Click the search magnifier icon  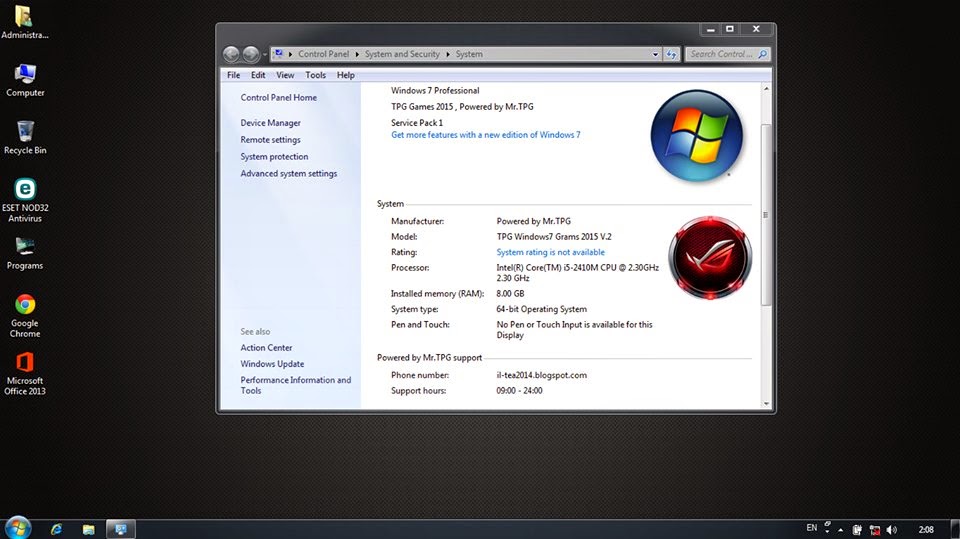coord(762,54)
